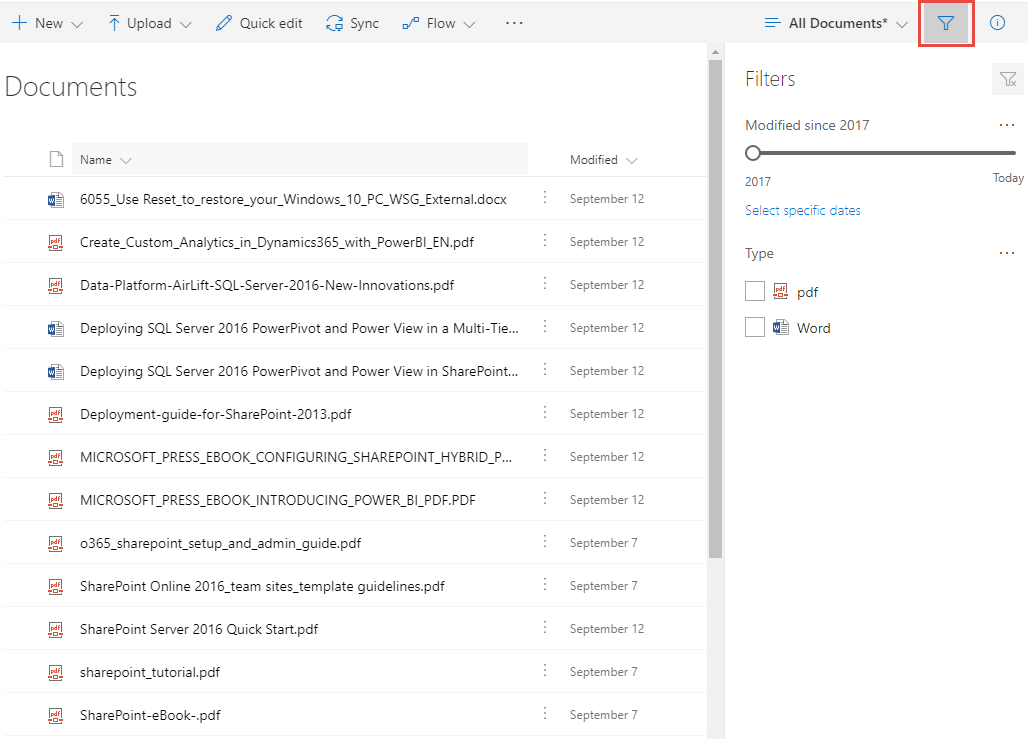Click the file type column header icon
Image resolution: width=1028 pixels, height=739 pixels.
click(56, 159)
